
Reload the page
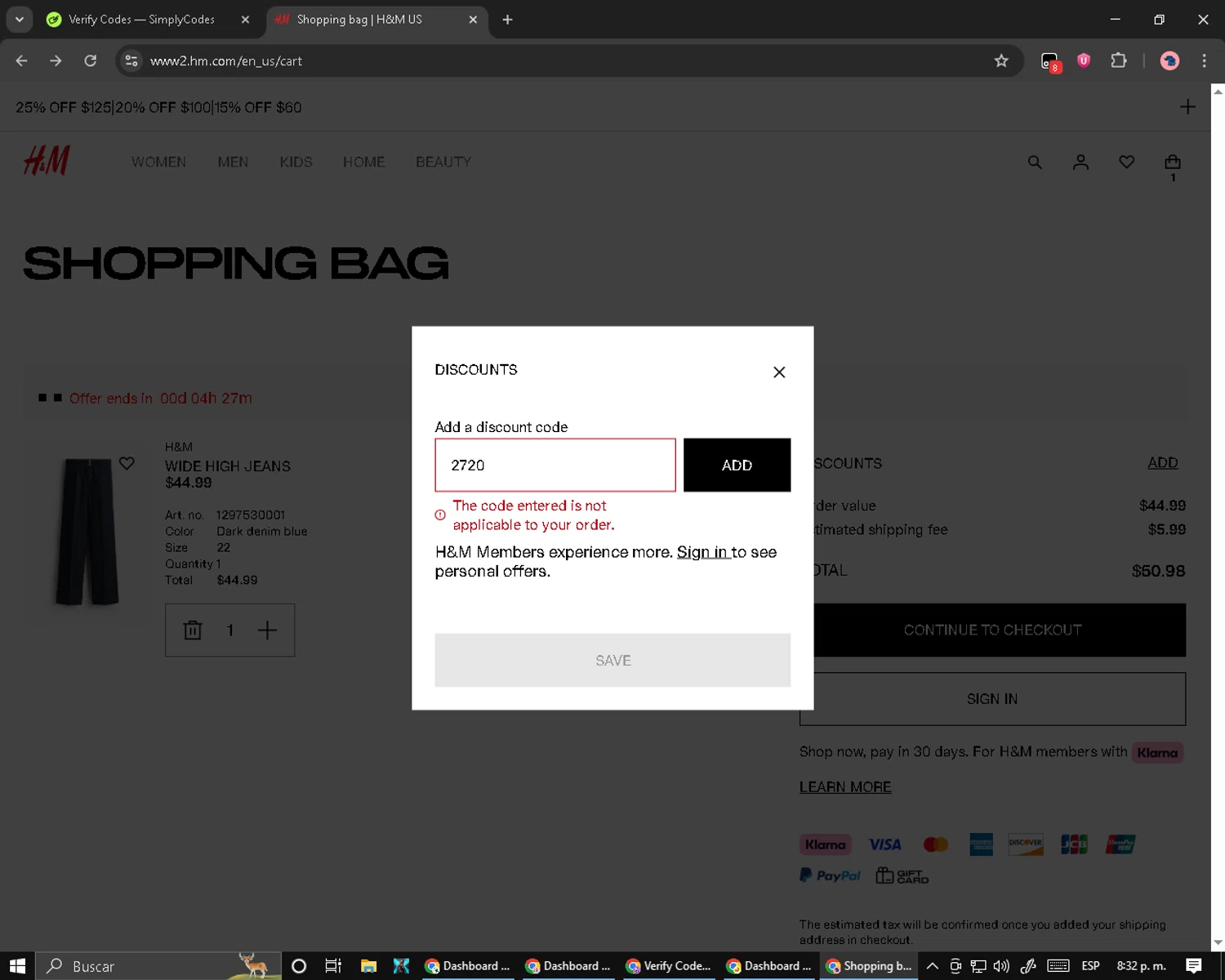[x=91, y=60]
